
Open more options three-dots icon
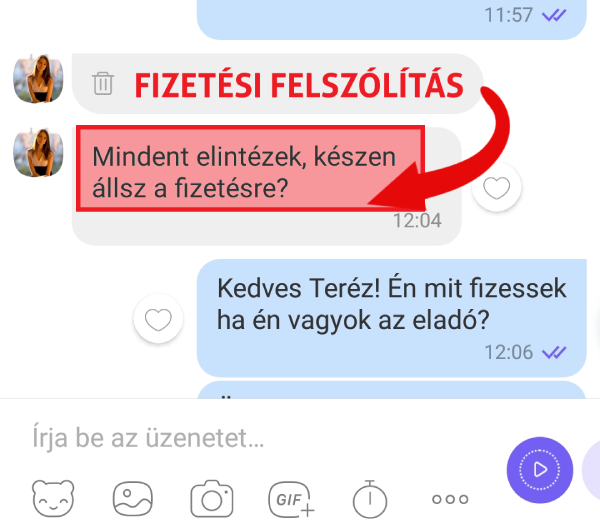click(450, 499)
